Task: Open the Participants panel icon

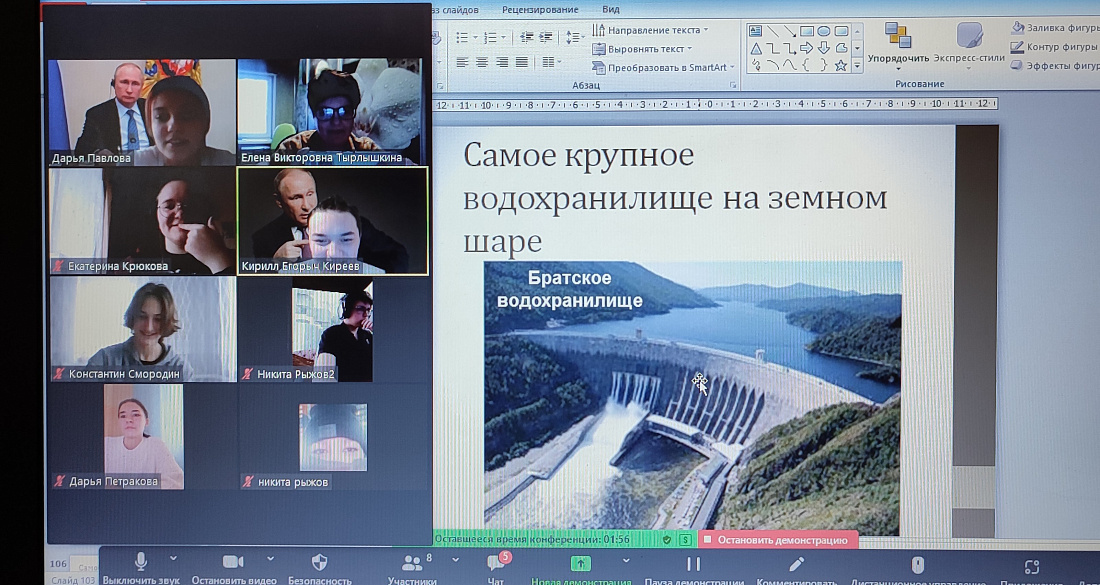Action: coord(411,564)
